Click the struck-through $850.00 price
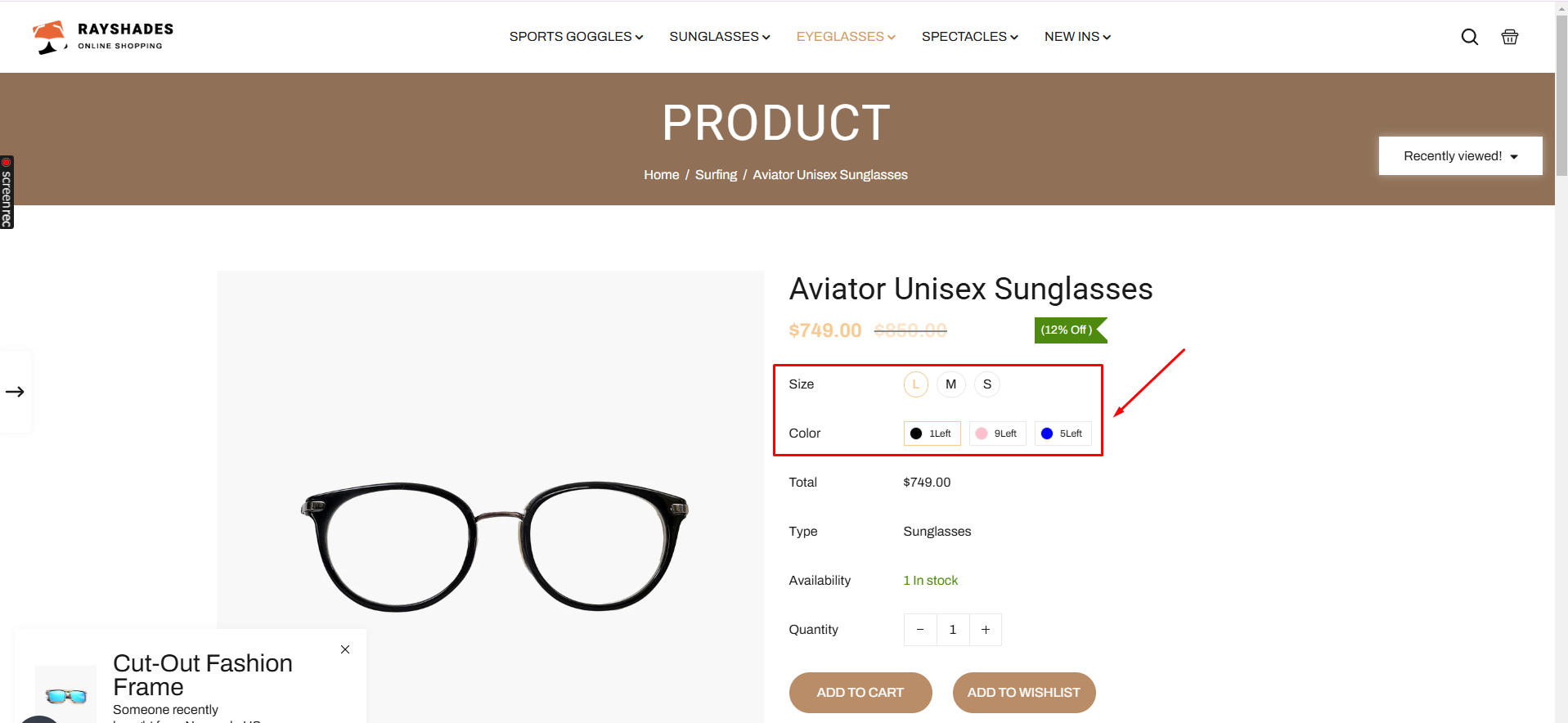The height and width of the screenshot is (723, 1568). tap(910, 330)
